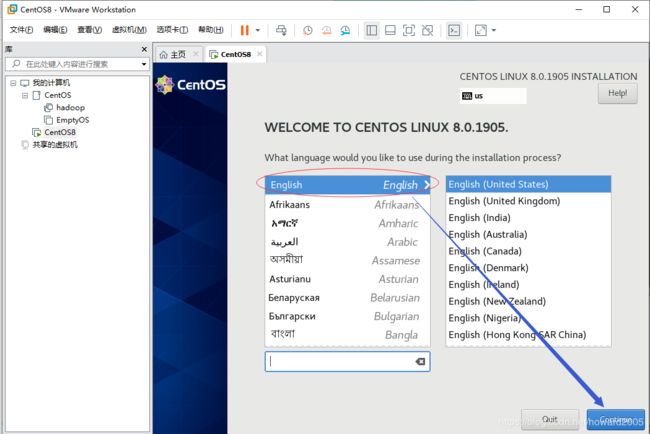Collapse the CentOS folder tree node
The image size is (650, 434).
pyautogui.click(x=25, y=95)
